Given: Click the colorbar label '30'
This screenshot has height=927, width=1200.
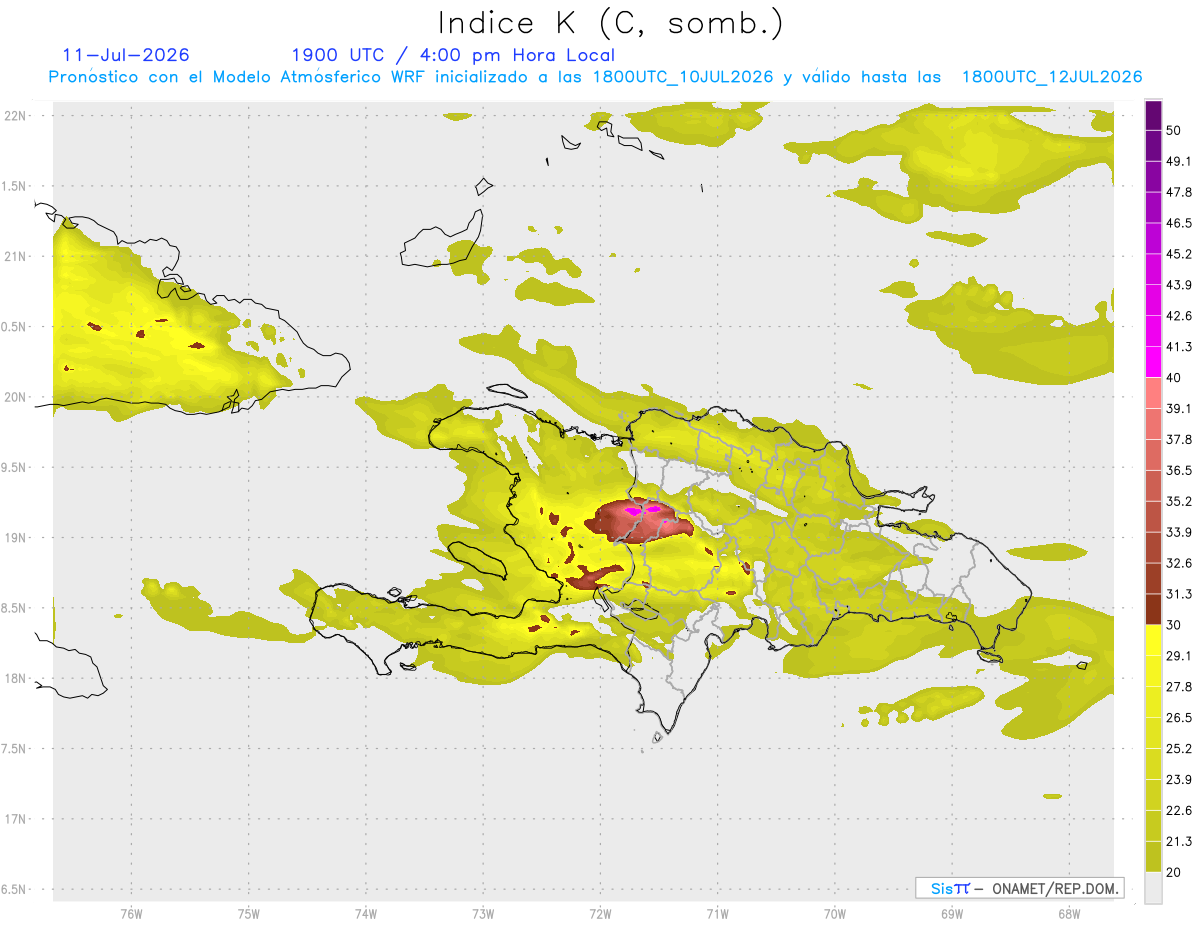Looking at the screenshot, I should tap(1175, 625).
